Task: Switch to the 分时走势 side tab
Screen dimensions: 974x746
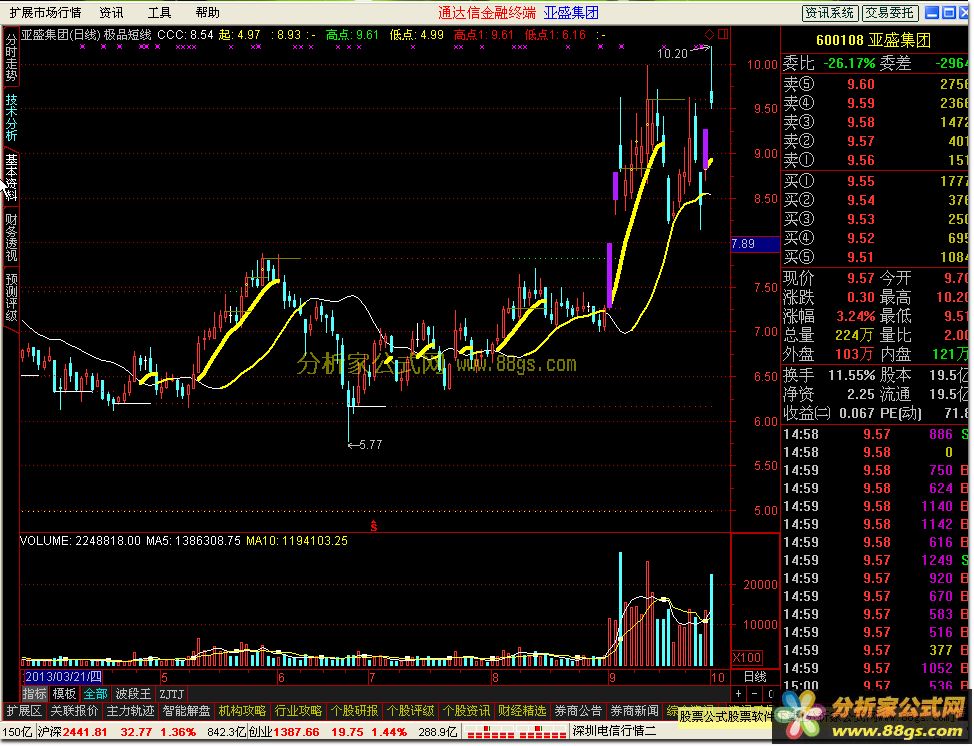Action: [x=11, y=57]
